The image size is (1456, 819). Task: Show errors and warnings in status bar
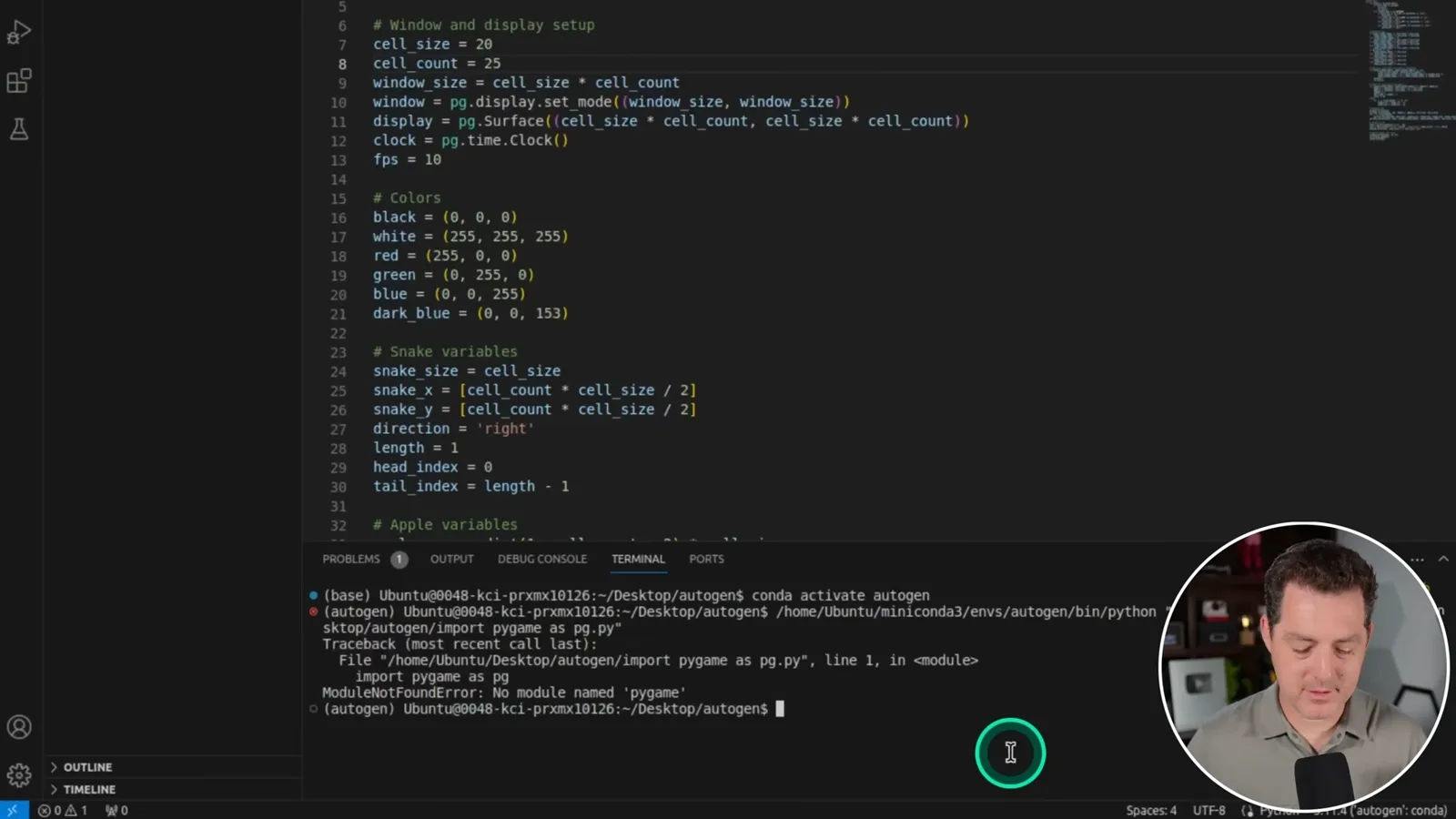point(63,810)
